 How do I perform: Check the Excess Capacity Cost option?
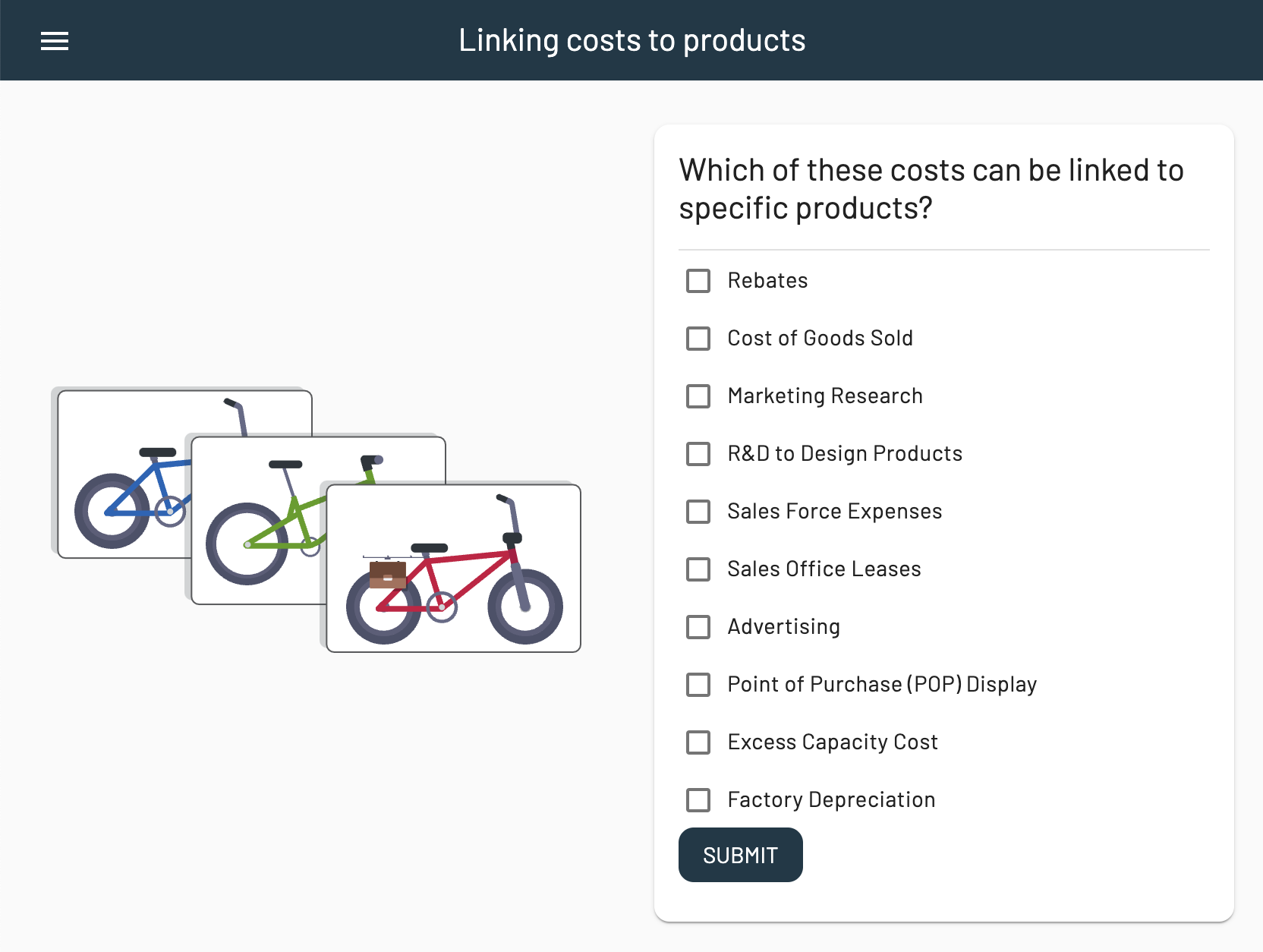[x=698, y=742]
